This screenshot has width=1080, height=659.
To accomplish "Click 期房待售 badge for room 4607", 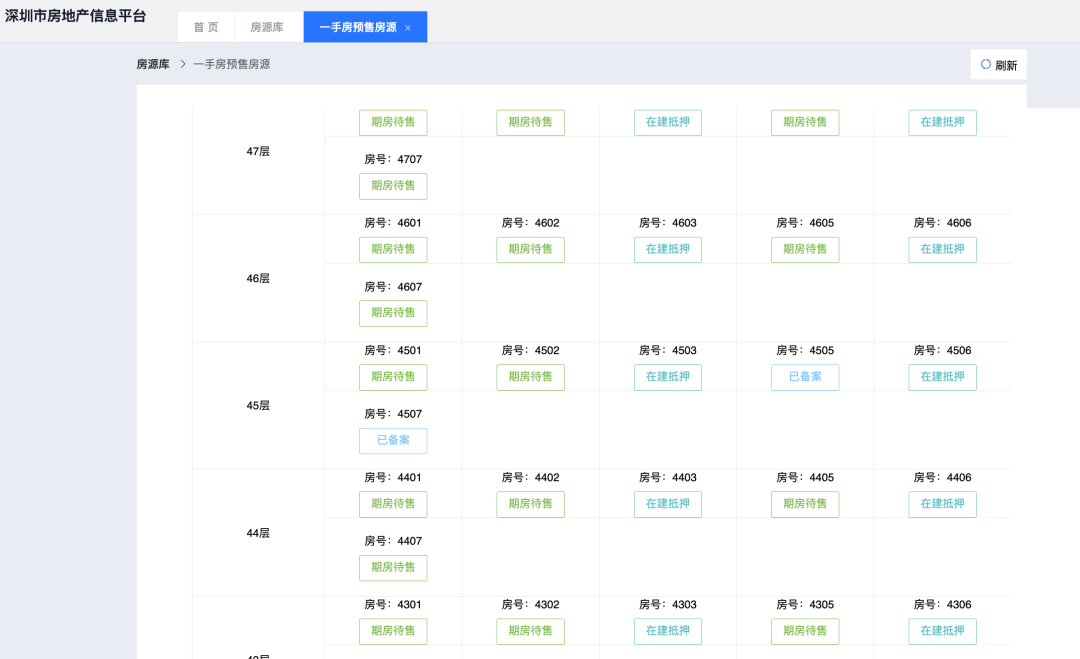I will [393, 313].
